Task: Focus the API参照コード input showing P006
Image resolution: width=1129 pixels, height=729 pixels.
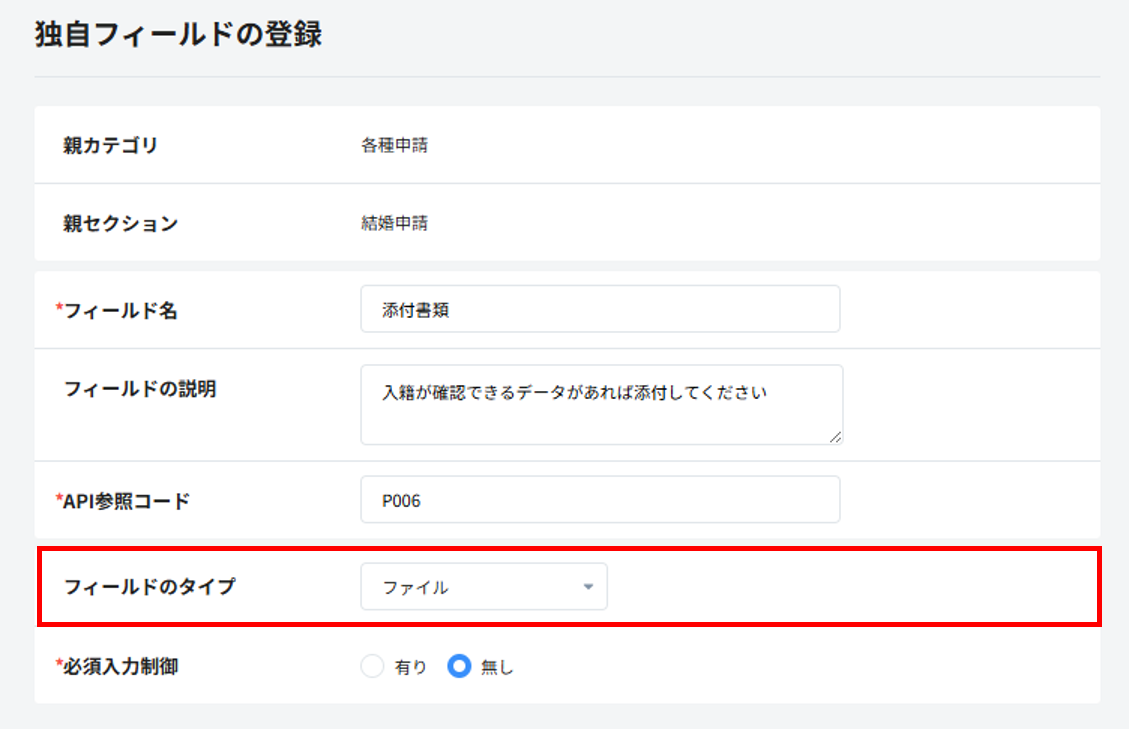Action: [600, 499]
